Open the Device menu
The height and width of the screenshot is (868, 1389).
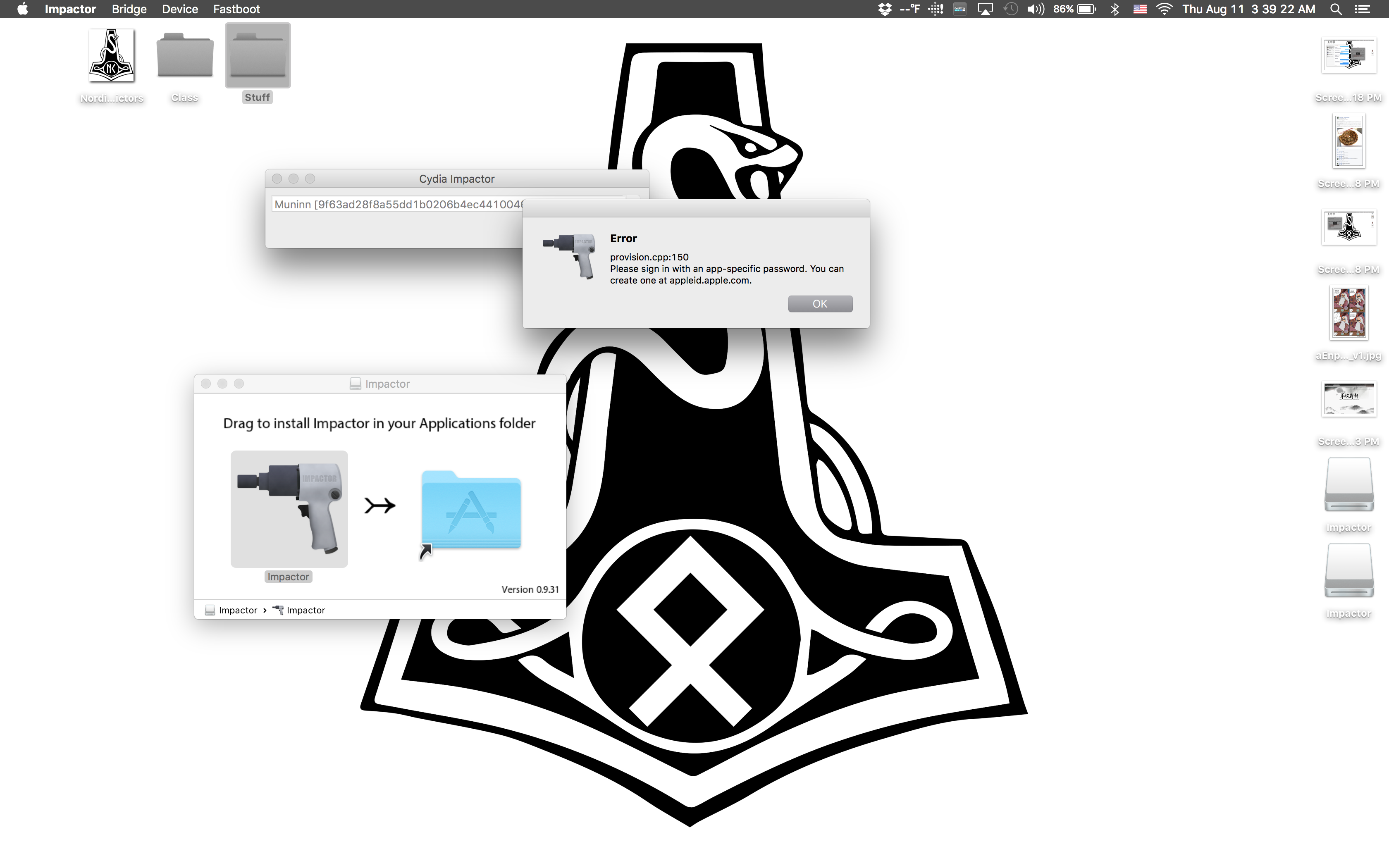pos(180,9)
